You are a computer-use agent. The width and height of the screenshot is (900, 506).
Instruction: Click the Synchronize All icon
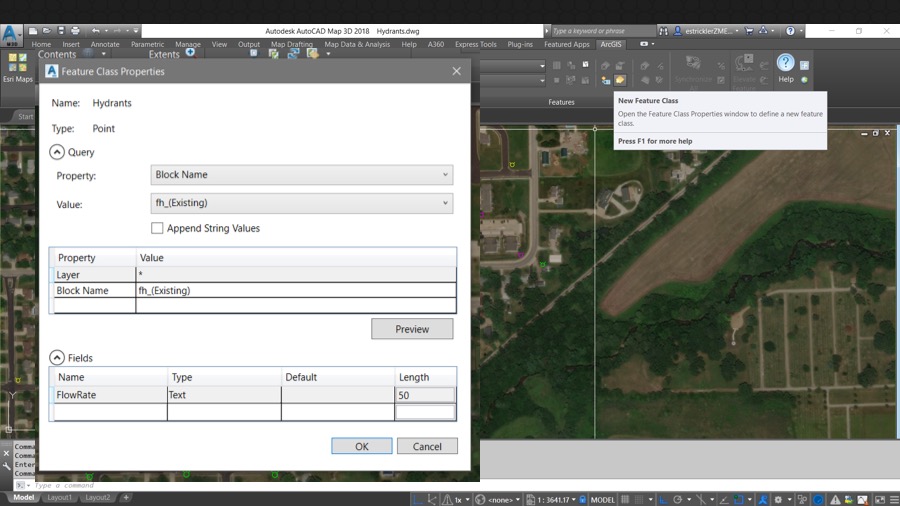[x=693, y=63]
